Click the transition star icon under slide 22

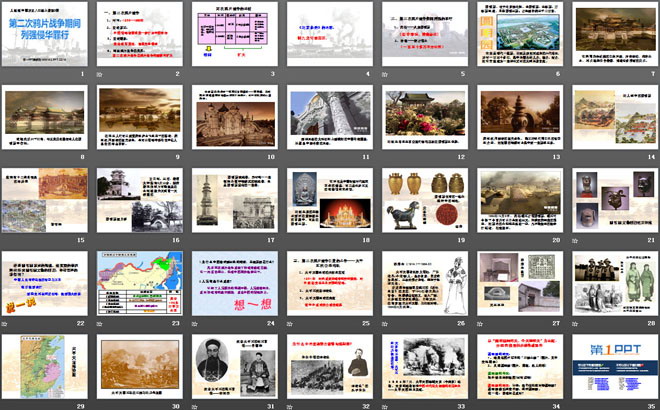tap(5, 324)
